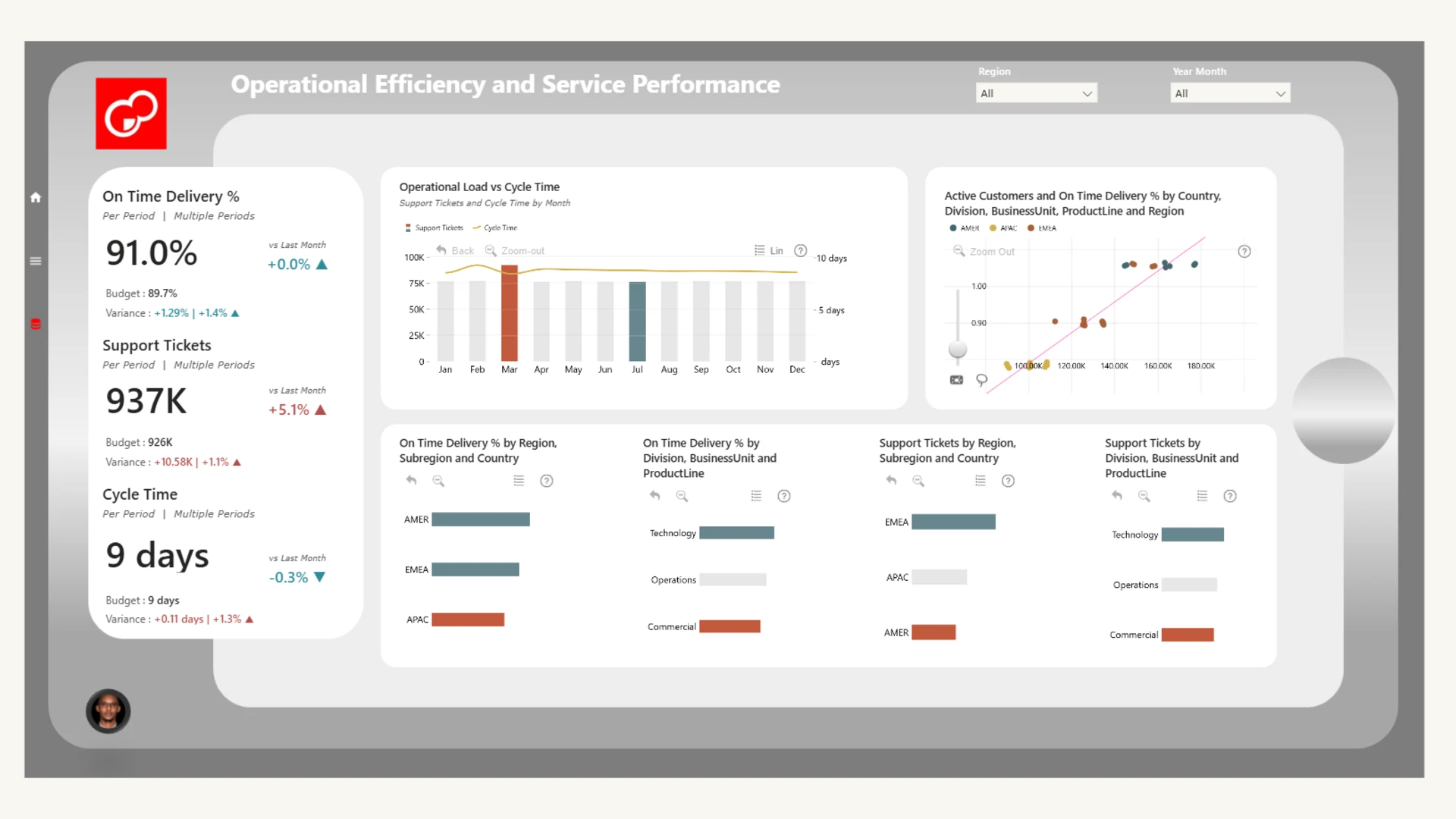Viewport: 1456px width, 819px height.
Task: Click the legend list icon in the Support Tickets by Region chart
Action: 981,481
